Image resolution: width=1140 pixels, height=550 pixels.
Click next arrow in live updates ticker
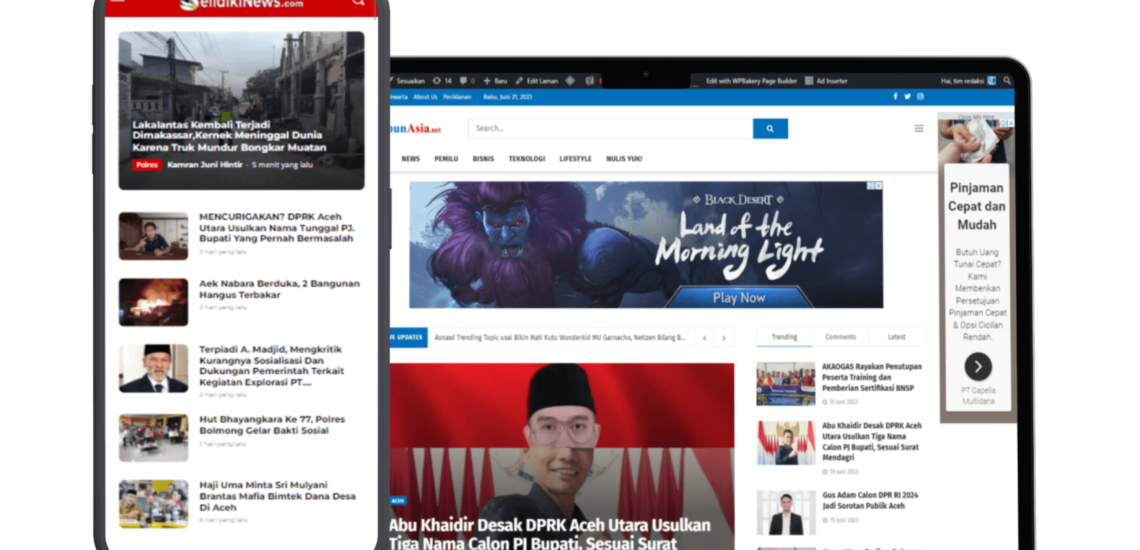pyautogui.click(x=723, y=338)
